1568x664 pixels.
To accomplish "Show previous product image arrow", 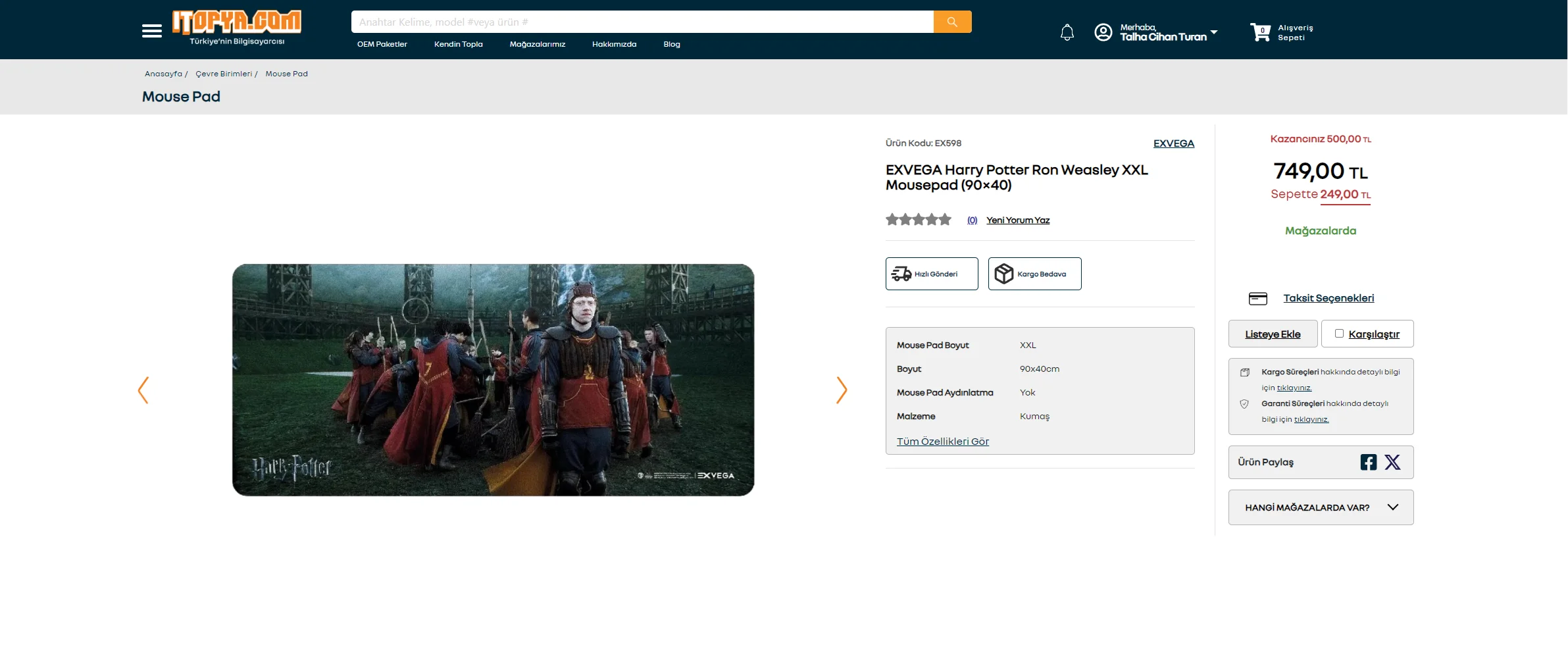I will point(143,390).
